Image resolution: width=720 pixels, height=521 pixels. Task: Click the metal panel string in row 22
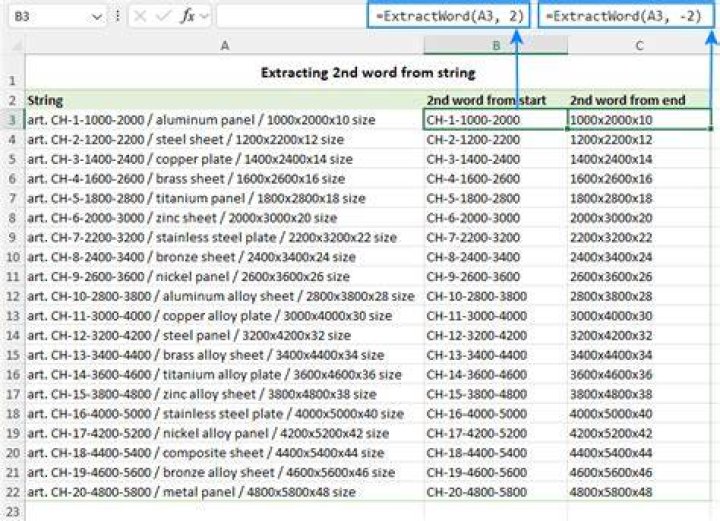(x=224, y=492)
